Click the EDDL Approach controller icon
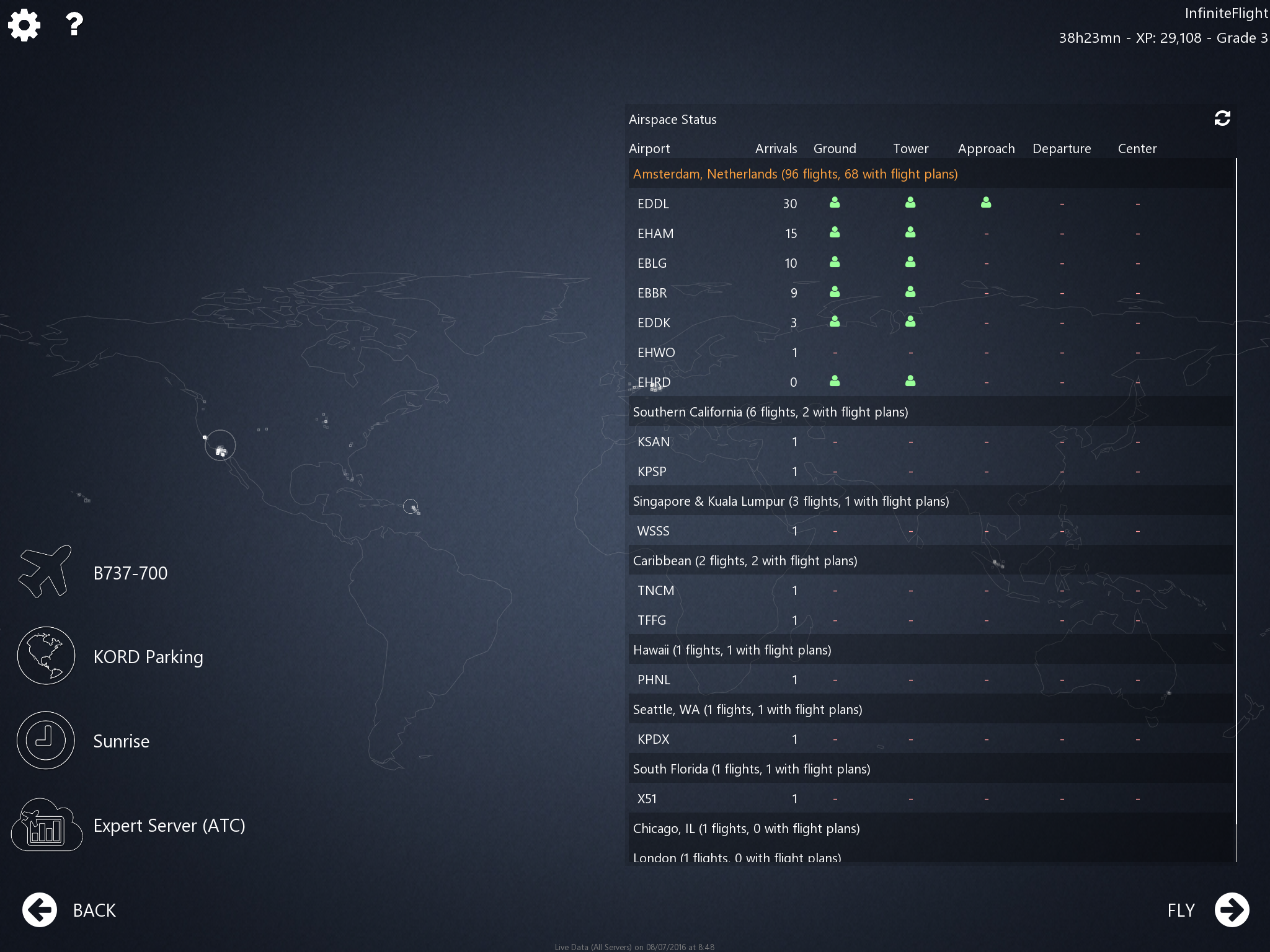Screen dimensions: 1270x952 [x=986, y=203]
